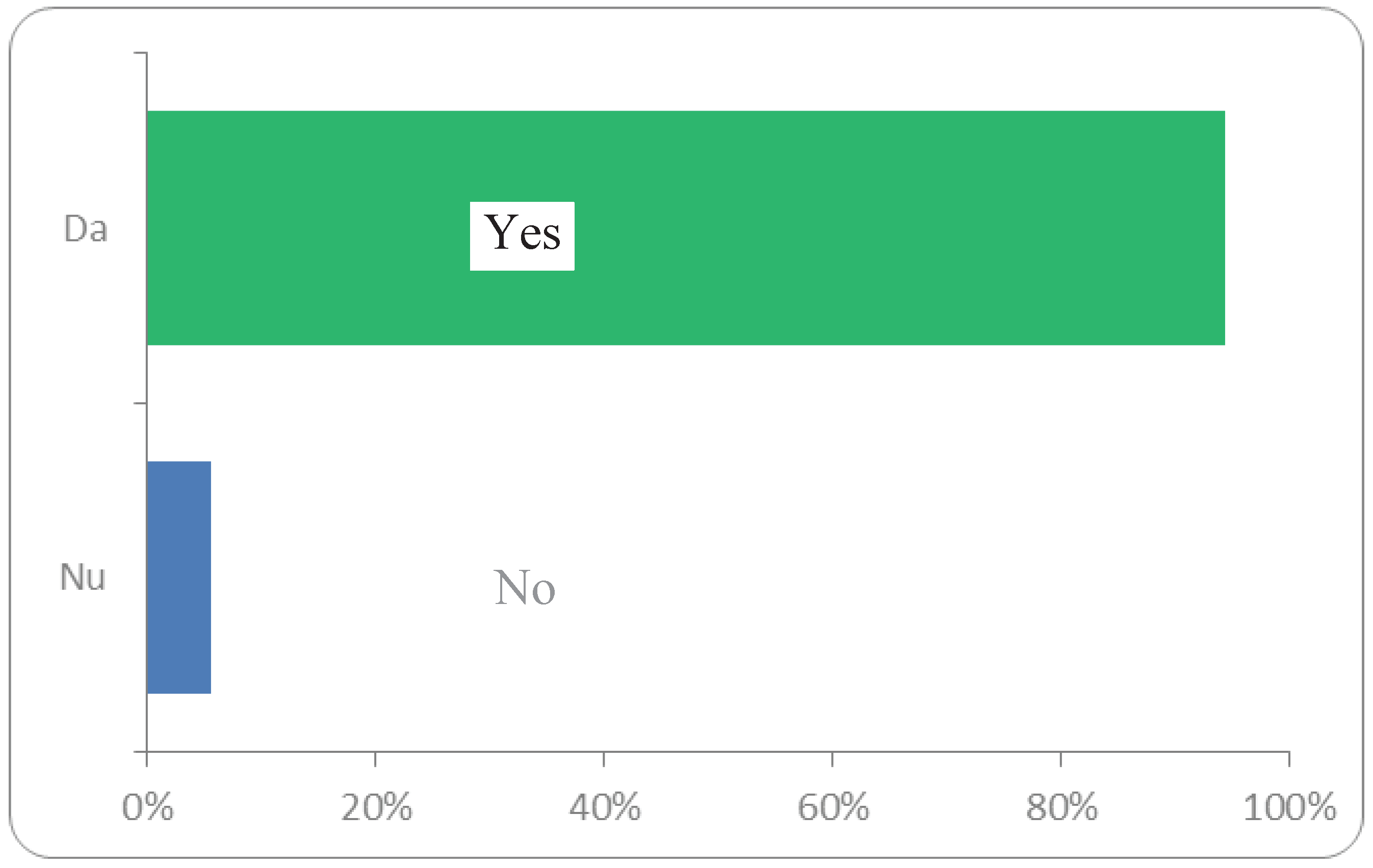Click the white Yes data label
1373x868 pixels.
tap(522, 236)
